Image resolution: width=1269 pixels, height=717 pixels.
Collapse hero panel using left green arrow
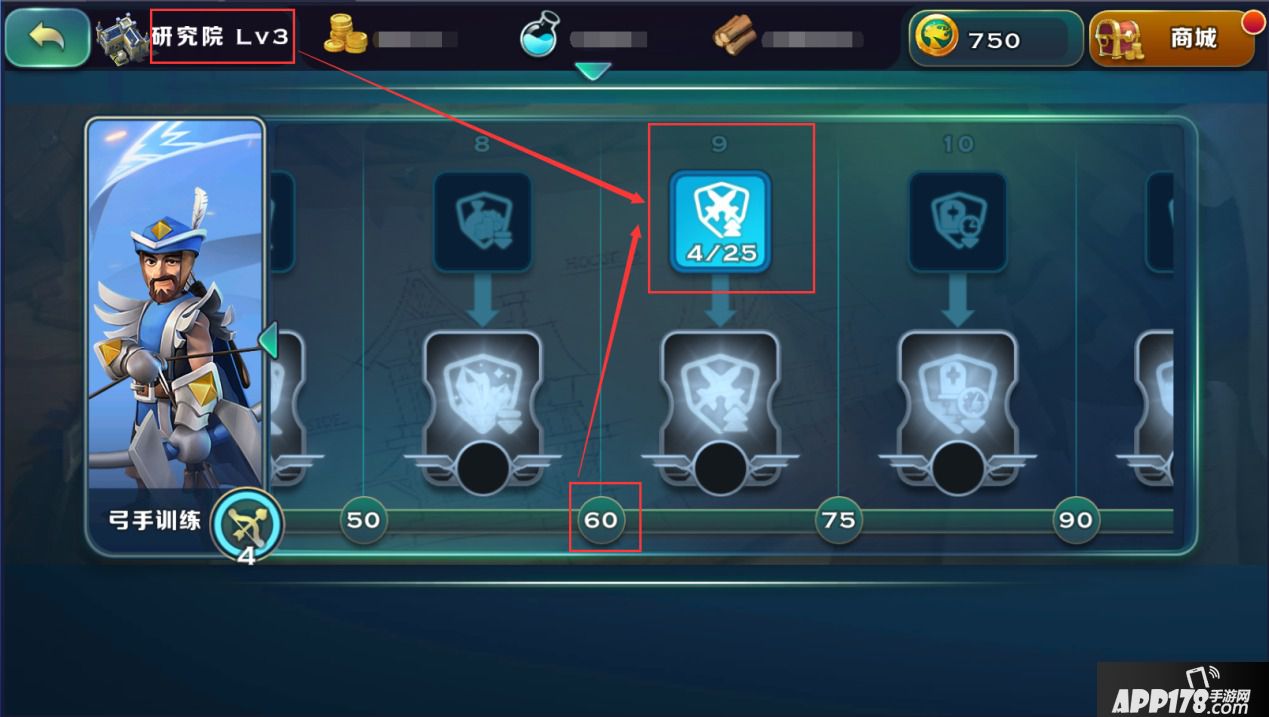(x=268, y=340)
